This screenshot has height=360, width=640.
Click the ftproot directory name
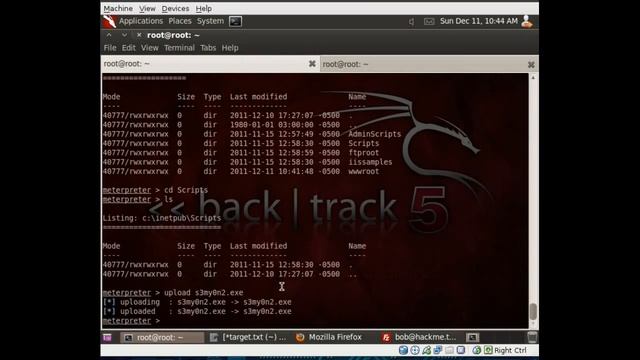pos(363,153)
